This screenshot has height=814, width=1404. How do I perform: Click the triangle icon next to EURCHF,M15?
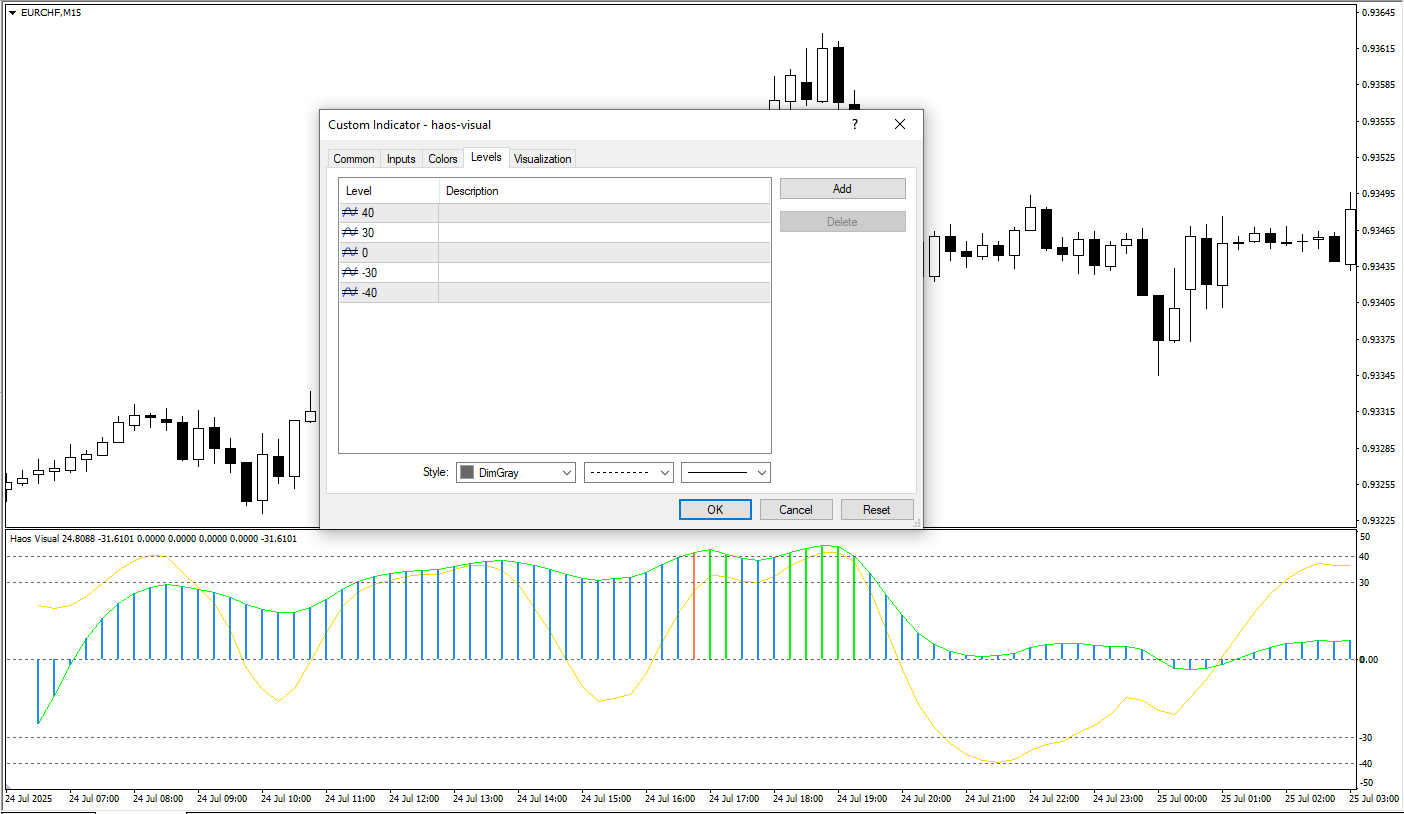(12, 13)
